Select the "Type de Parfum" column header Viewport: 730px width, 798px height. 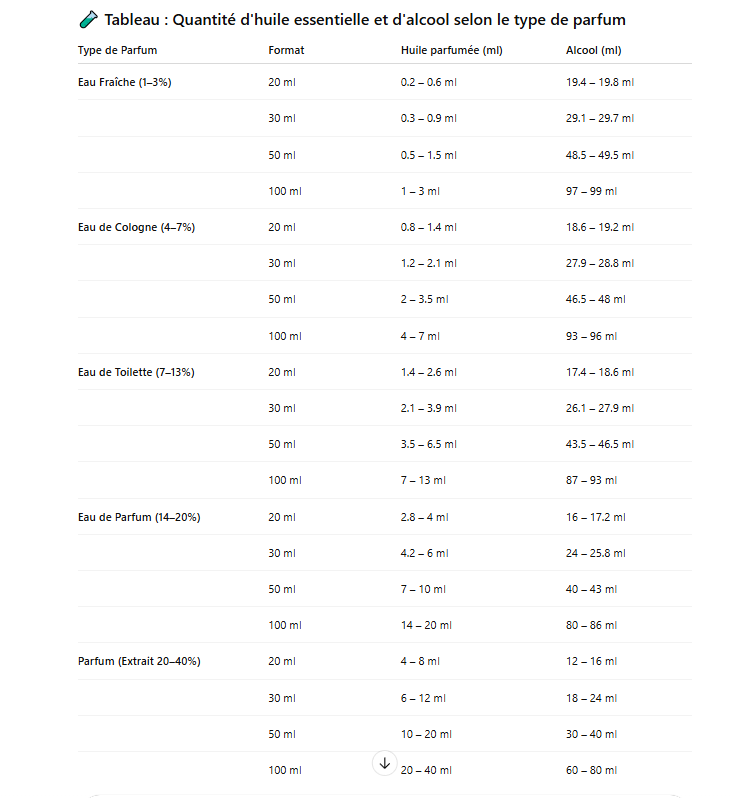click(x=117, y=50)
